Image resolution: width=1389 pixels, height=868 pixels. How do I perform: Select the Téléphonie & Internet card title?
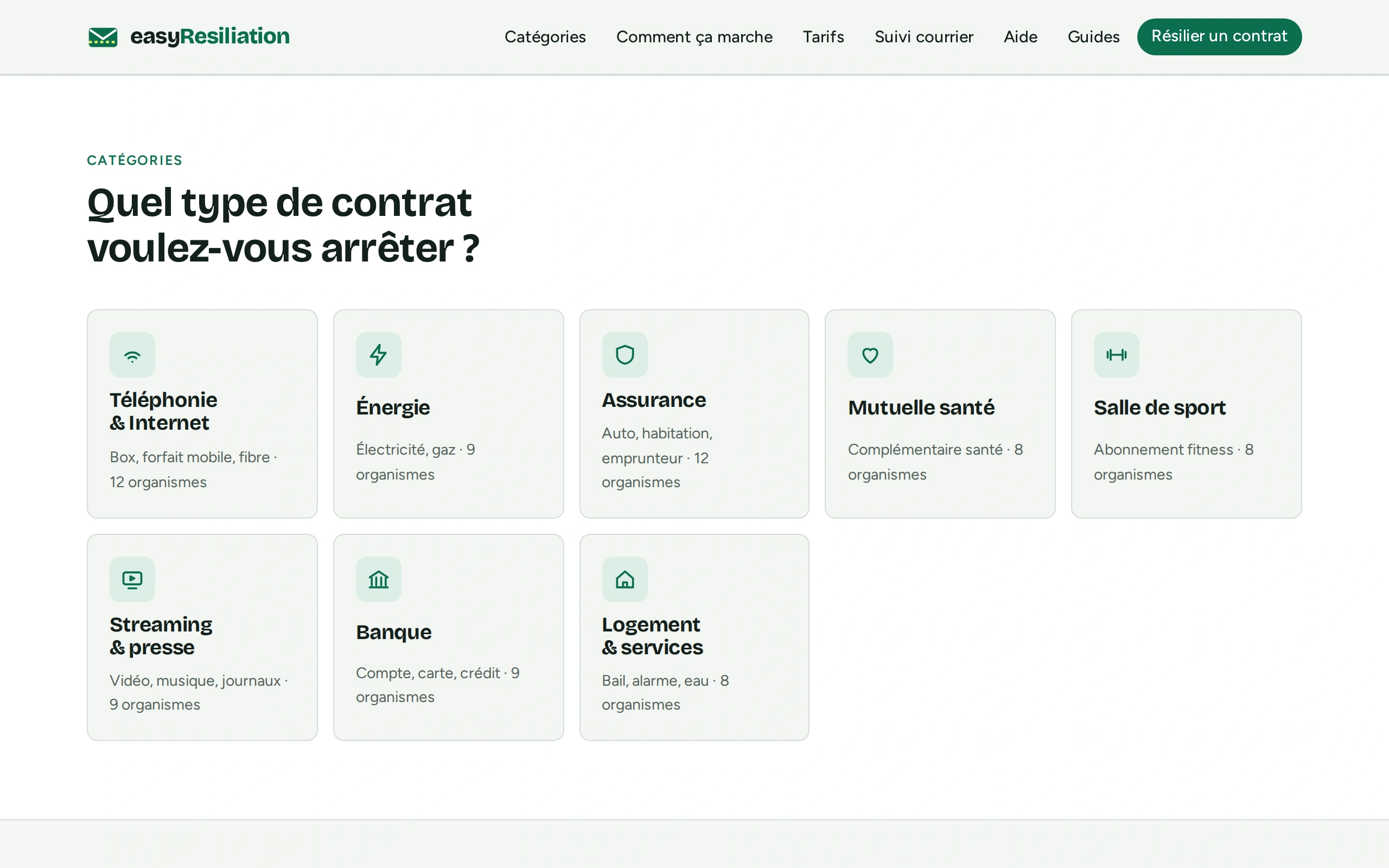pos(163,411)
